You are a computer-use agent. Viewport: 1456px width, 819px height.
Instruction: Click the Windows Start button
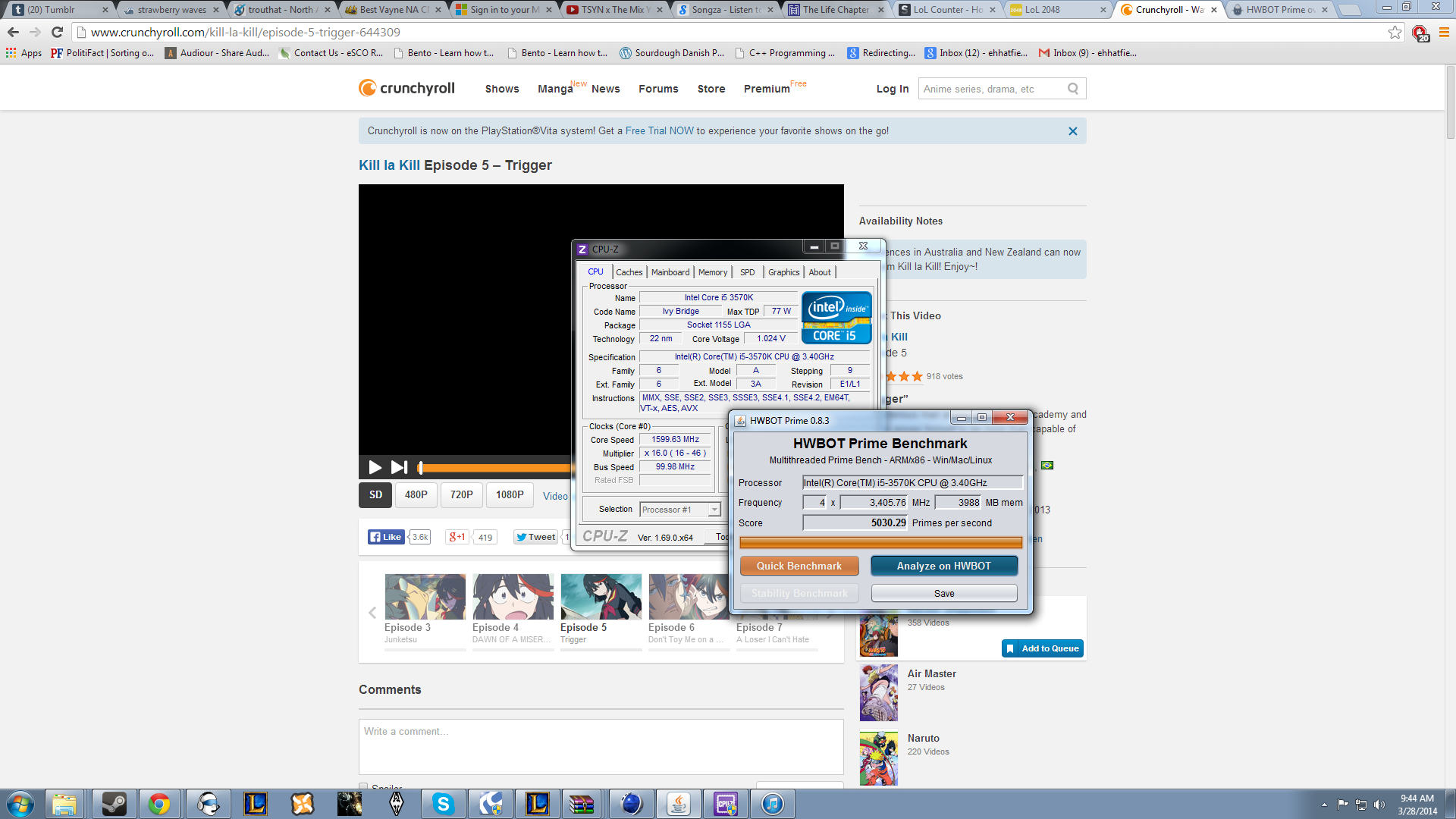[x=20, y=804]
